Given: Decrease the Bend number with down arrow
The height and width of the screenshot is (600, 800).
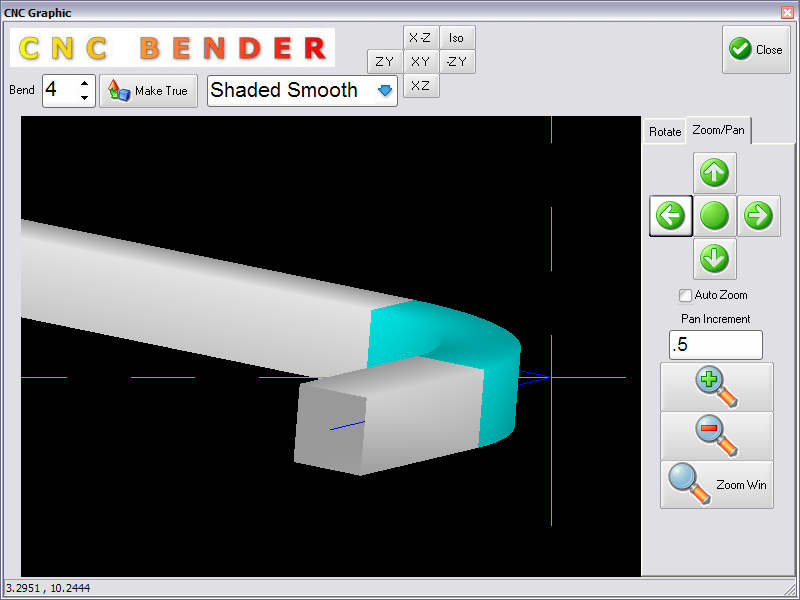Looking at the screenshot, I should pyautogui.click(x=84, y=97).
